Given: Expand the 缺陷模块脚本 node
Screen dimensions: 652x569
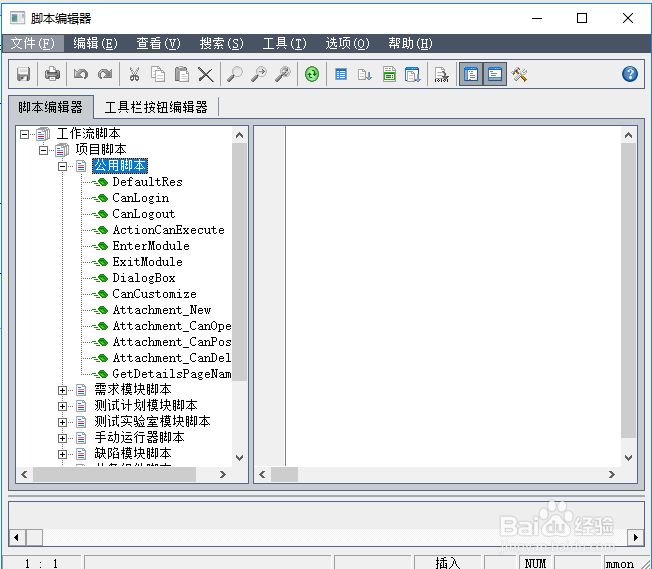Looking at the screenshot, I should tap(62, 454).
